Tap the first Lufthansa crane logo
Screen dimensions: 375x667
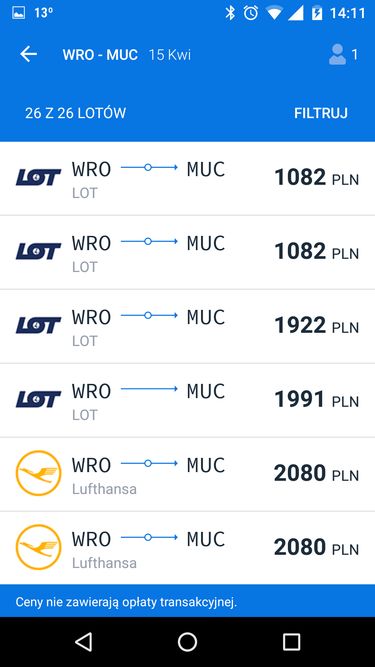click(x=38, y=473)
